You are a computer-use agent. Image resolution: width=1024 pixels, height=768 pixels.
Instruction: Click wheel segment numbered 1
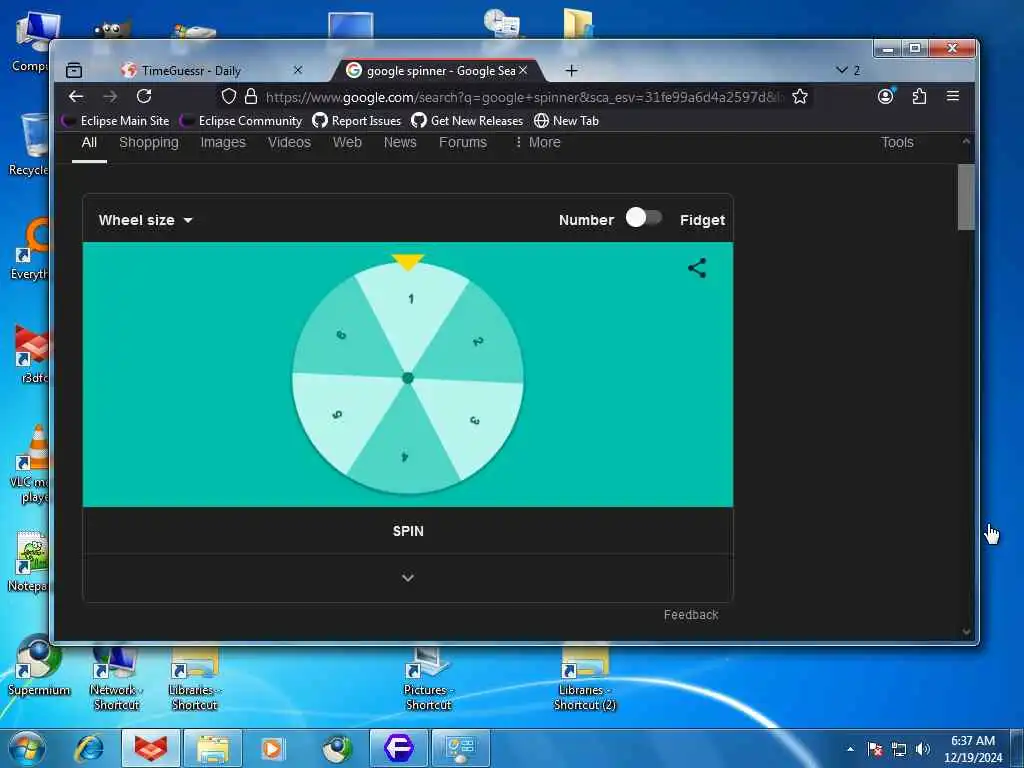click(x=411, y=307)
